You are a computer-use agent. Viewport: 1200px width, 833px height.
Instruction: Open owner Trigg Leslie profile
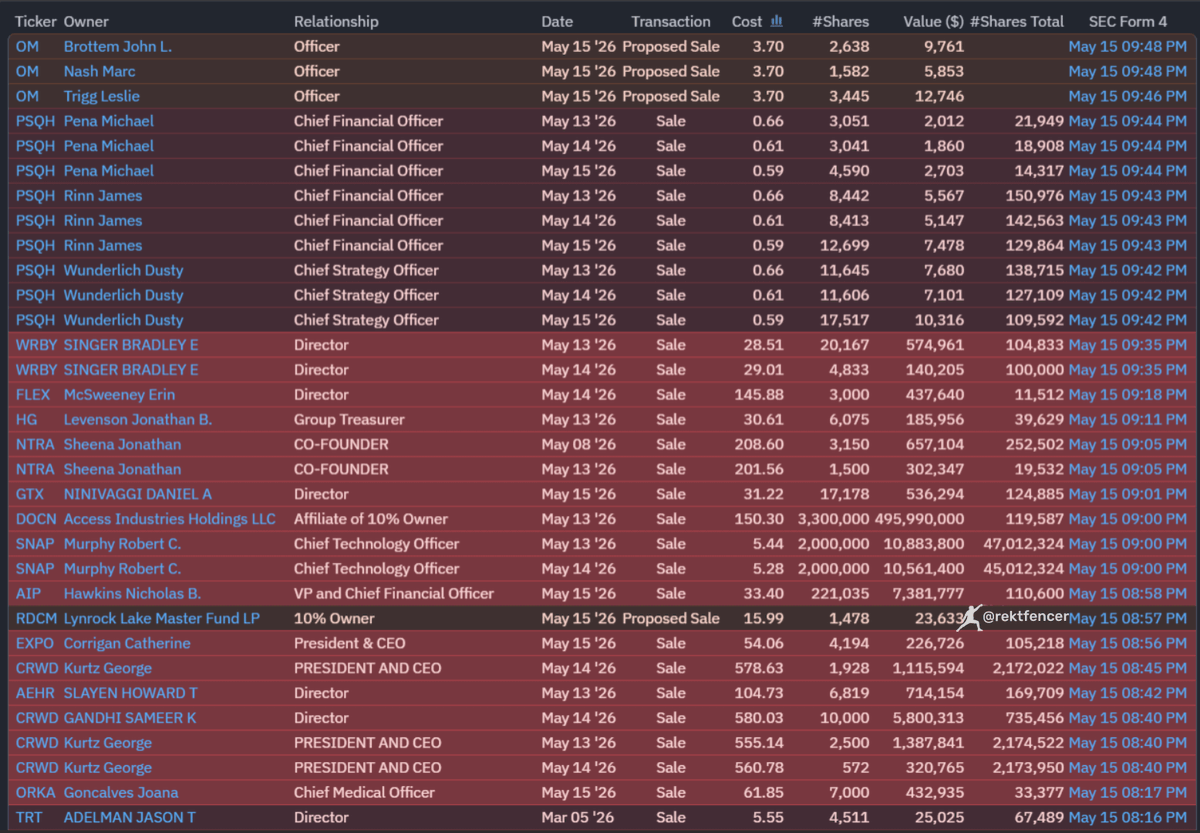102,96
